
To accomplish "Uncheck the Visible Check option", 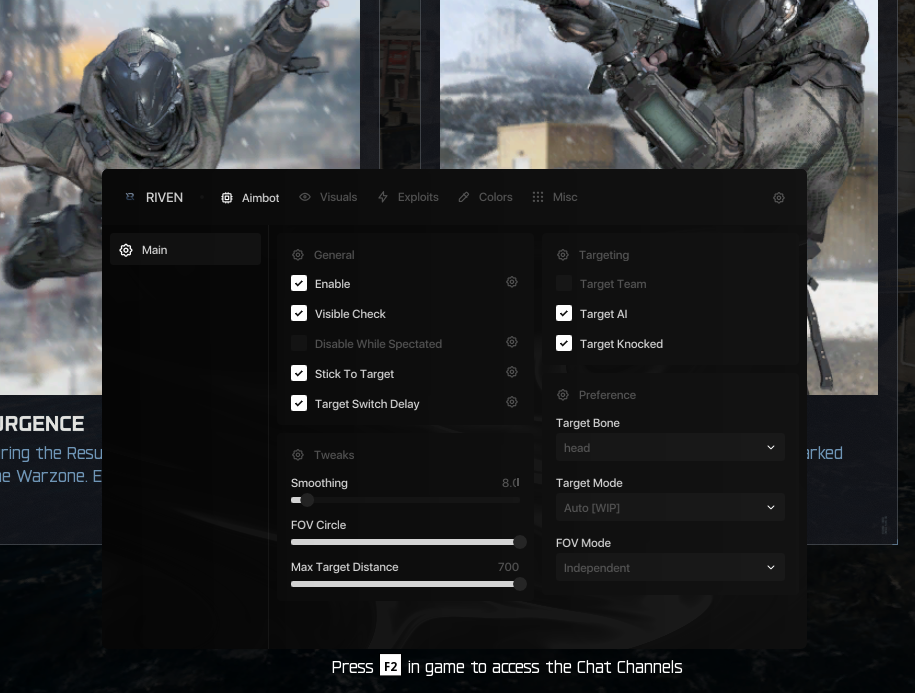I will [299, 313].
